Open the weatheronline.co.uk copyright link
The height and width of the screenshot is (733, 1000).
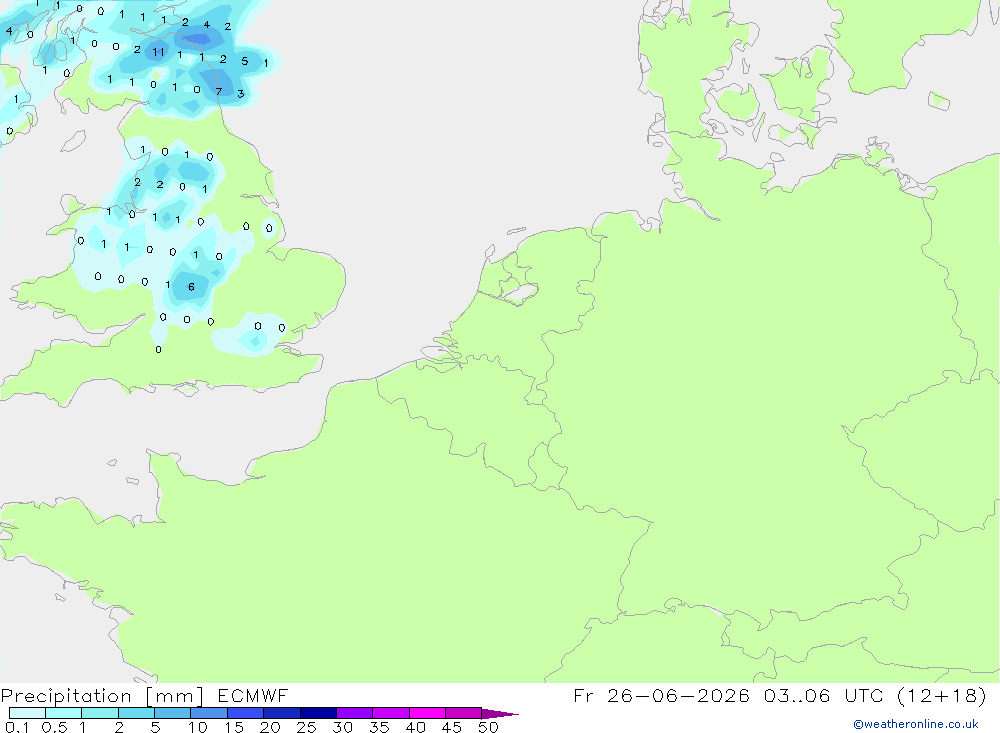pyautogui.click(x=916, y=724)
